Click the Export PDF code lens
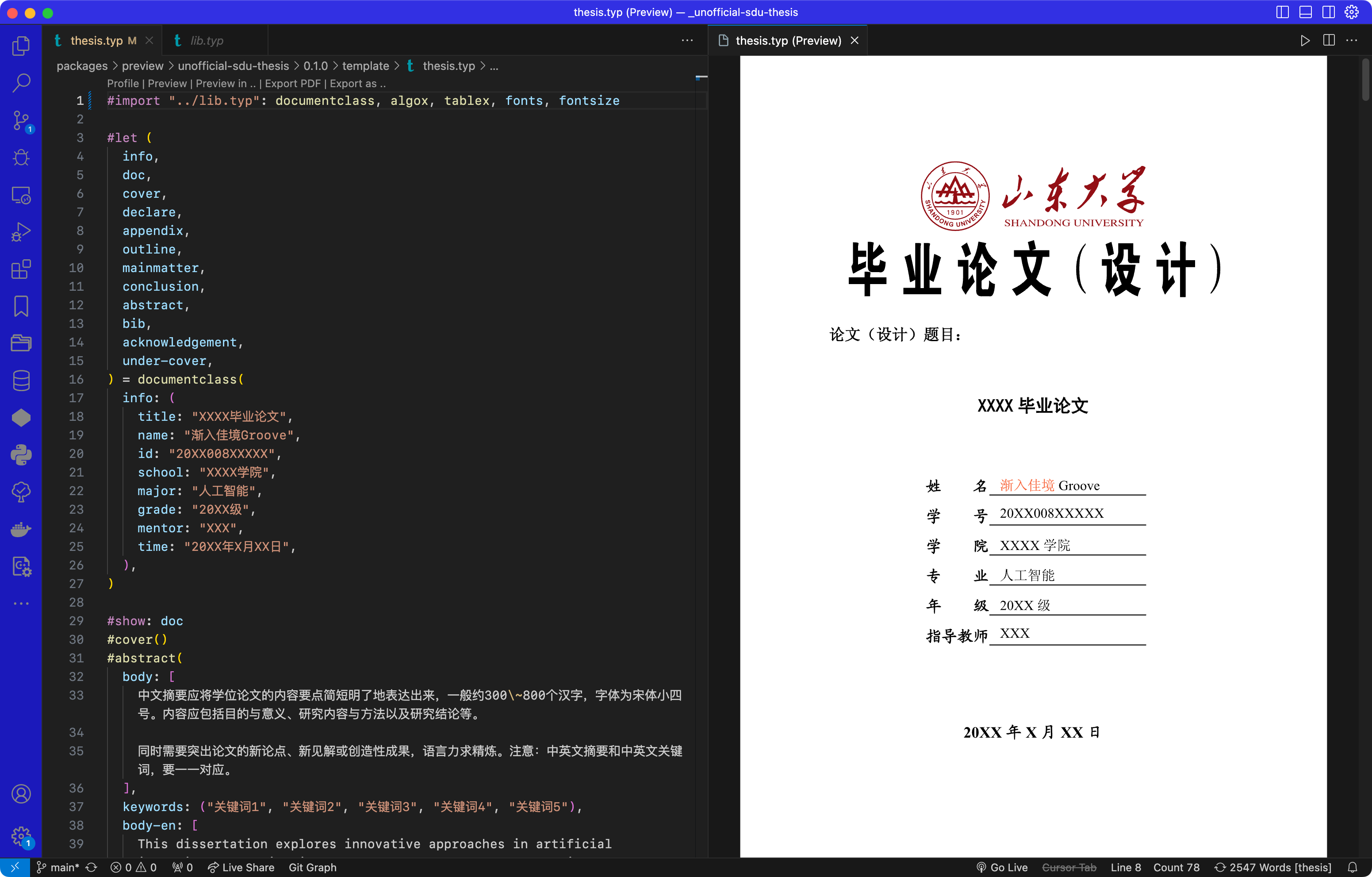The width and height of the screenshot is (1372, 877). pos(293,83)
